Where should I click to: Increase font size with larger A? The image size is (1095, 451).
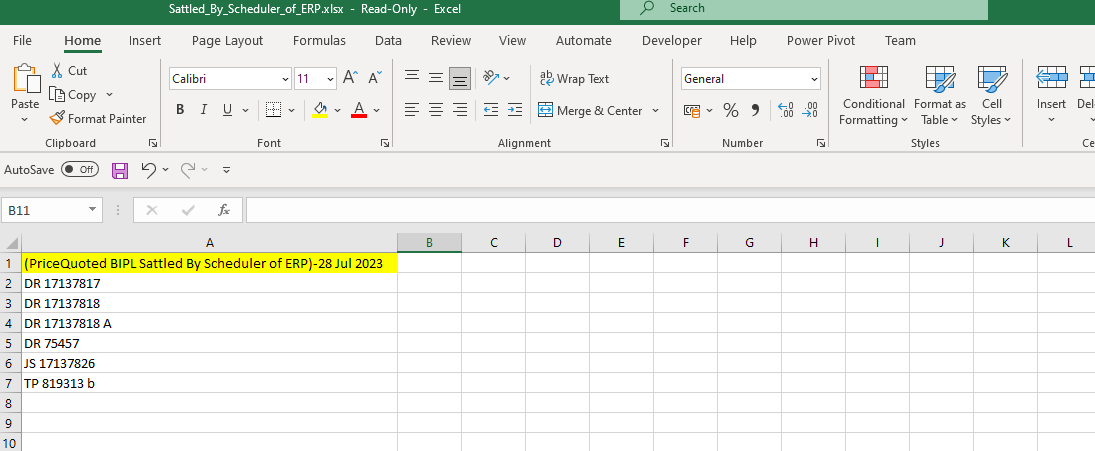(351, 78)
